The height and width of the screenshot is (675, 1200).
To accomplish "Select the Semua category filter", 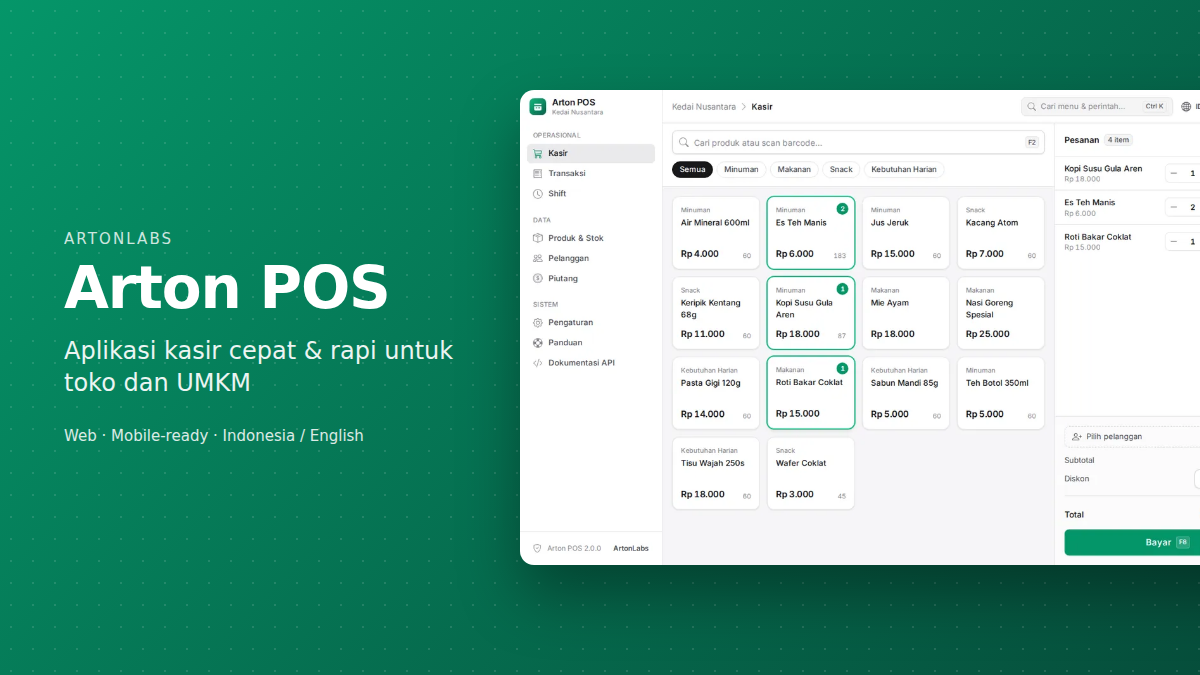I will [692, 169].
